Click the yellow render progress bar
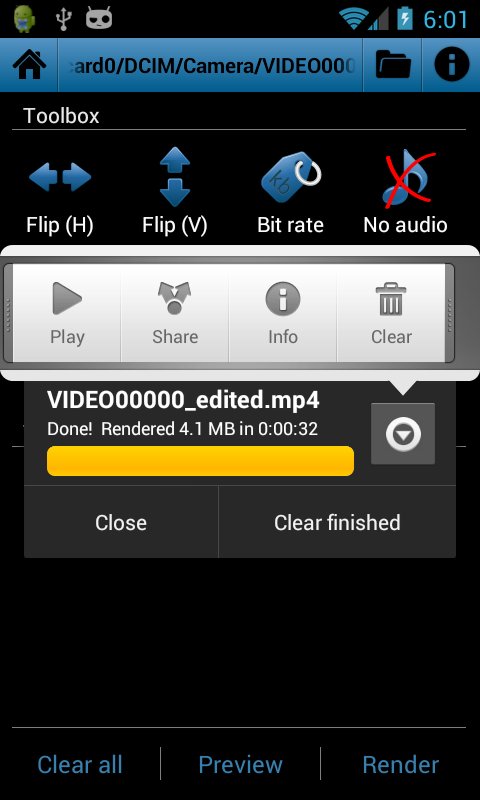The image size is (480, 800). [200, 461]
